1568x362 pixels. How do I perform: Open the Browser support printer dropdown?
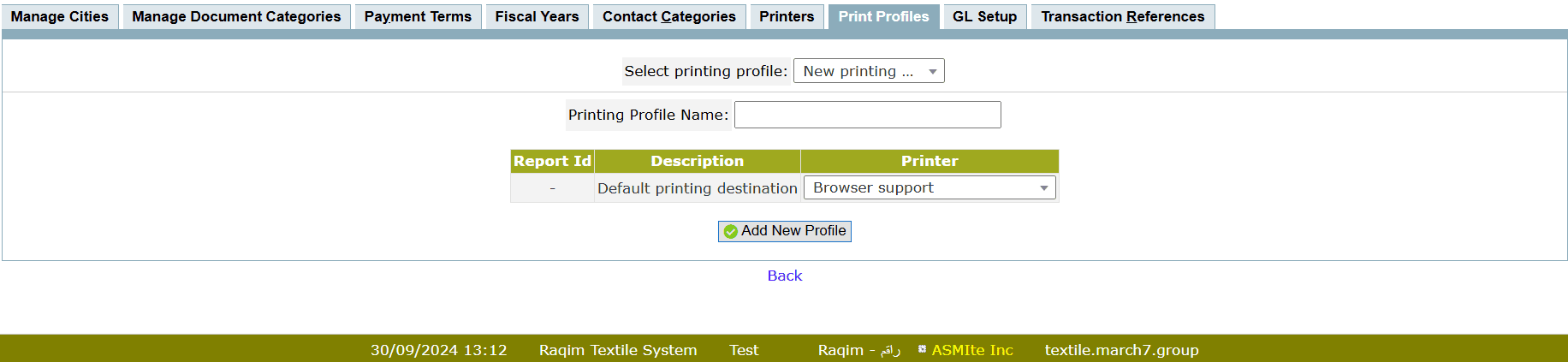pyautogui.click(x=930, y=188)
